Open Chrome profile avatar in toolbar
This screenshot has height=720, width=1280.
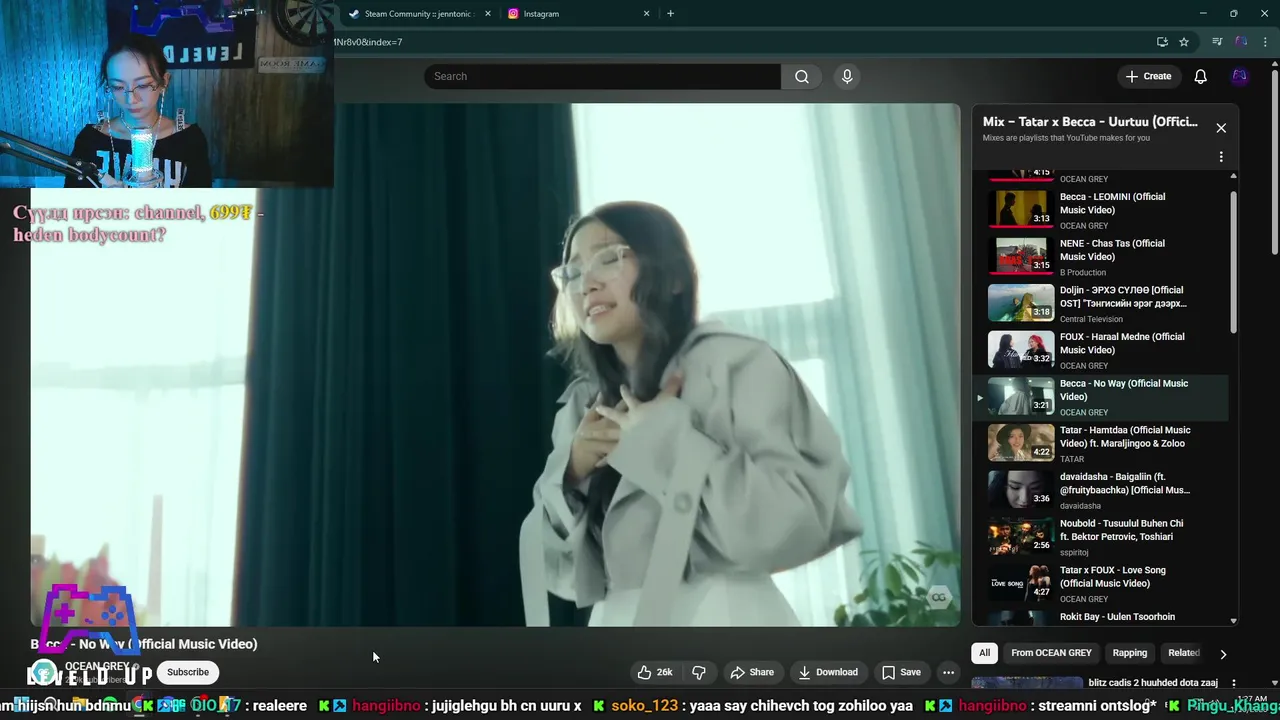[1241, 42]
